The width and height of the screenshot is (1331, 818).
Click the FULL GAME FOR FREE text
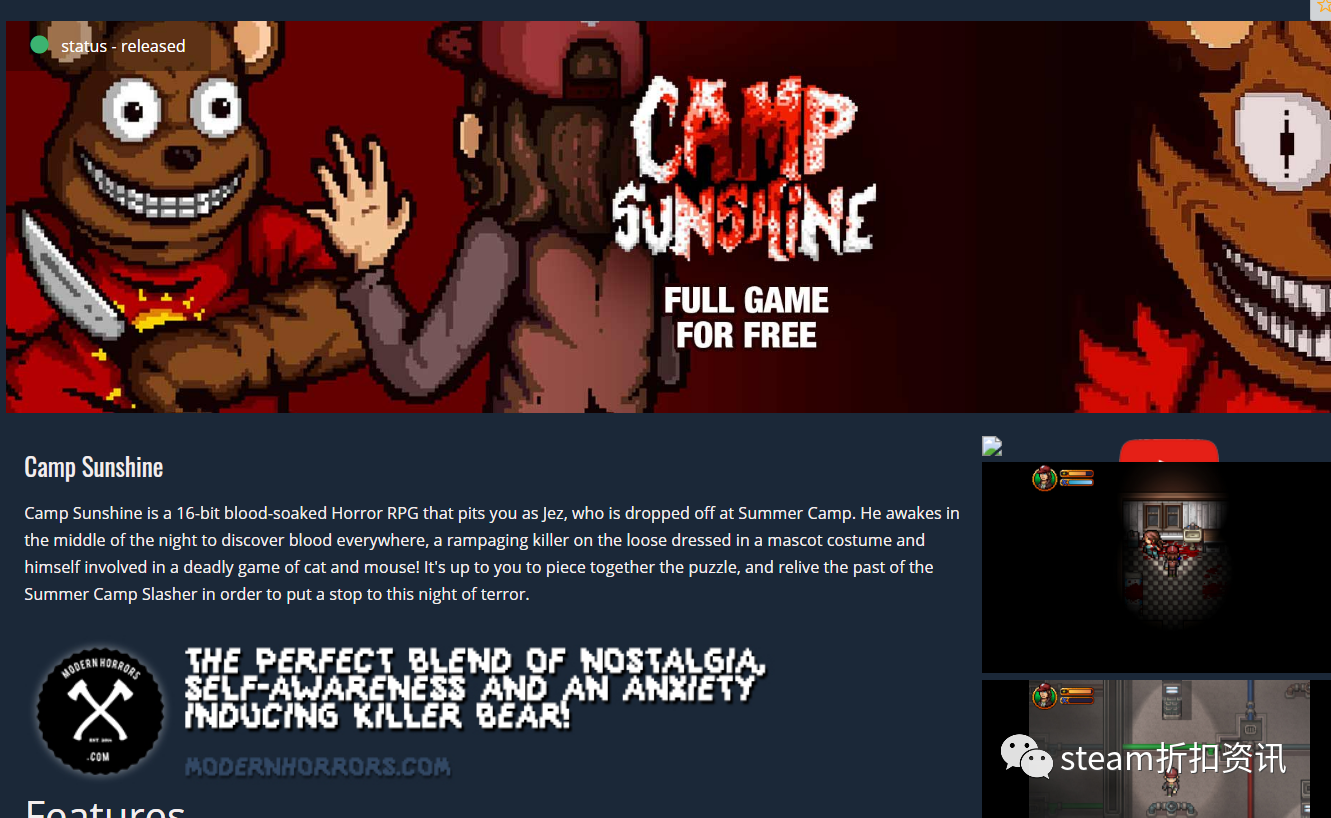[x=746, y=318]
